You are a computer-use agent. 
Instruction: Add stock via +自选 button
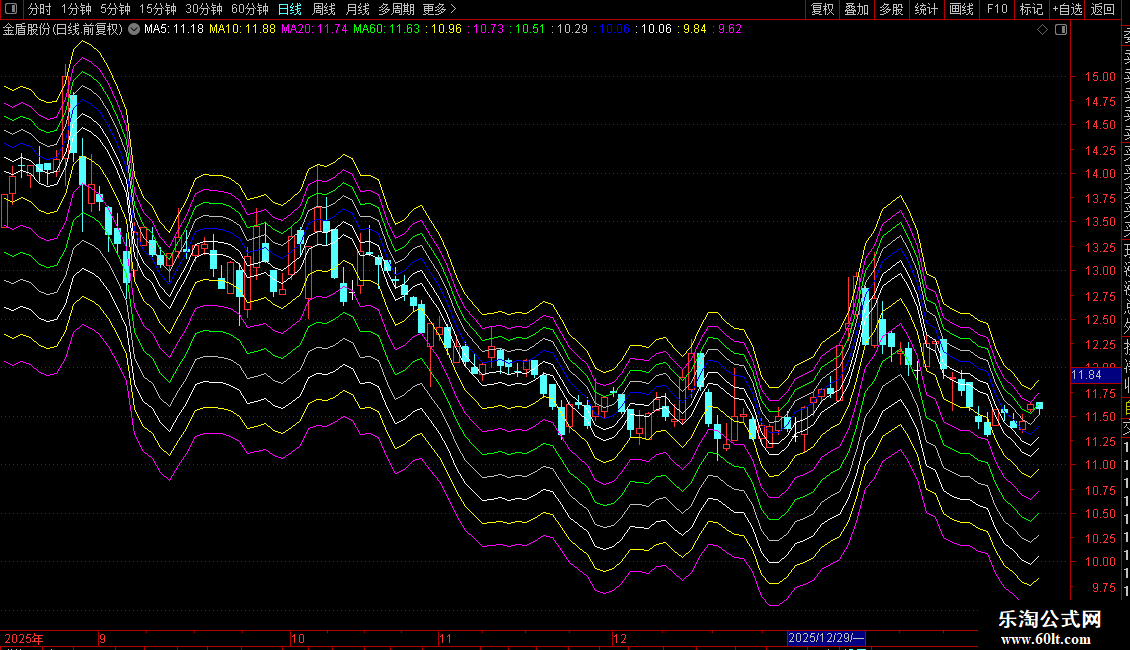(1067, 9)
